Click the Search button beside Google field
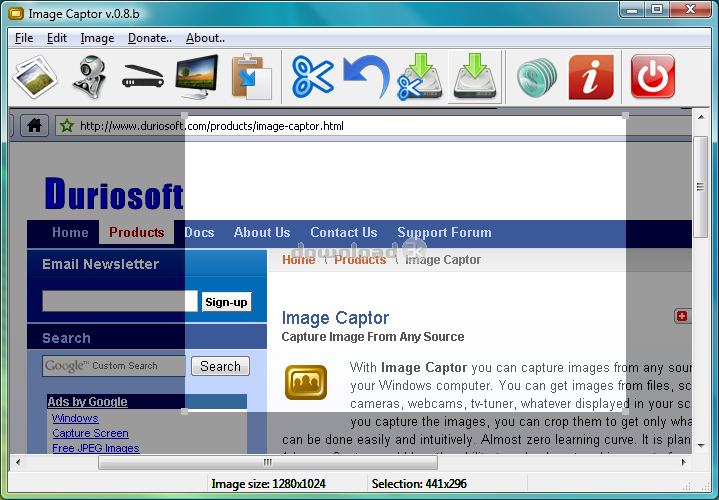 [221, 366]
